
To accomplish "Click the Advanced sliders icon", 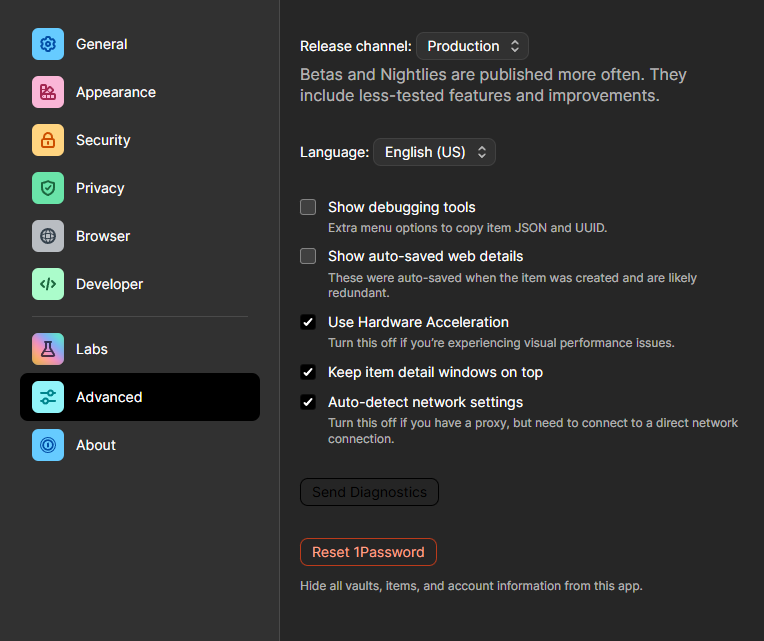I will (48, 397).
